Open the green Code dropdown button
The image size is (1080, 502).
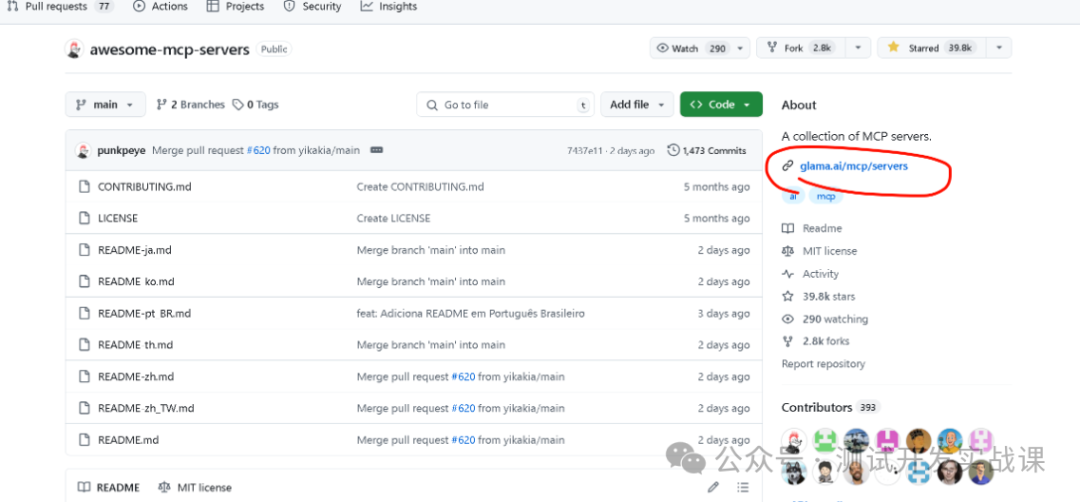tap(721, 105)
